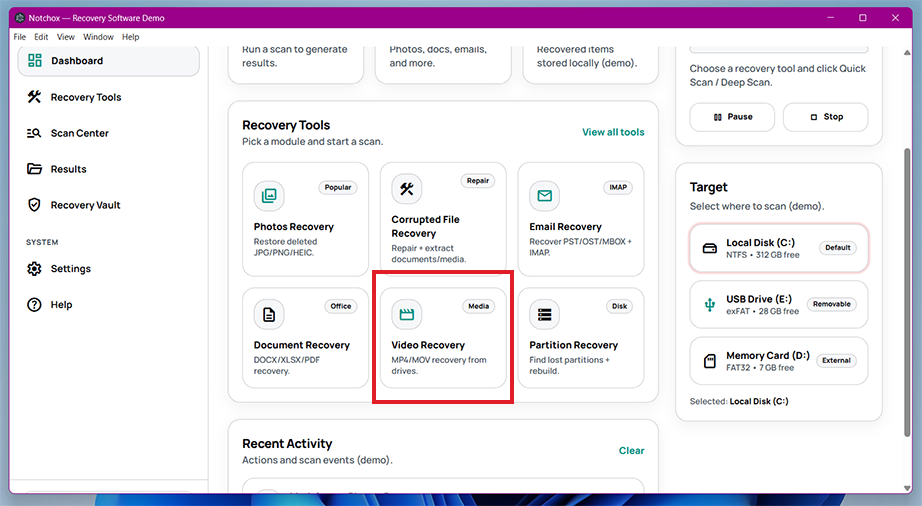The width and height of the screenshot is (922, 506).
Task: Click the Memory Card SD icon
Action: coord(710,361)
